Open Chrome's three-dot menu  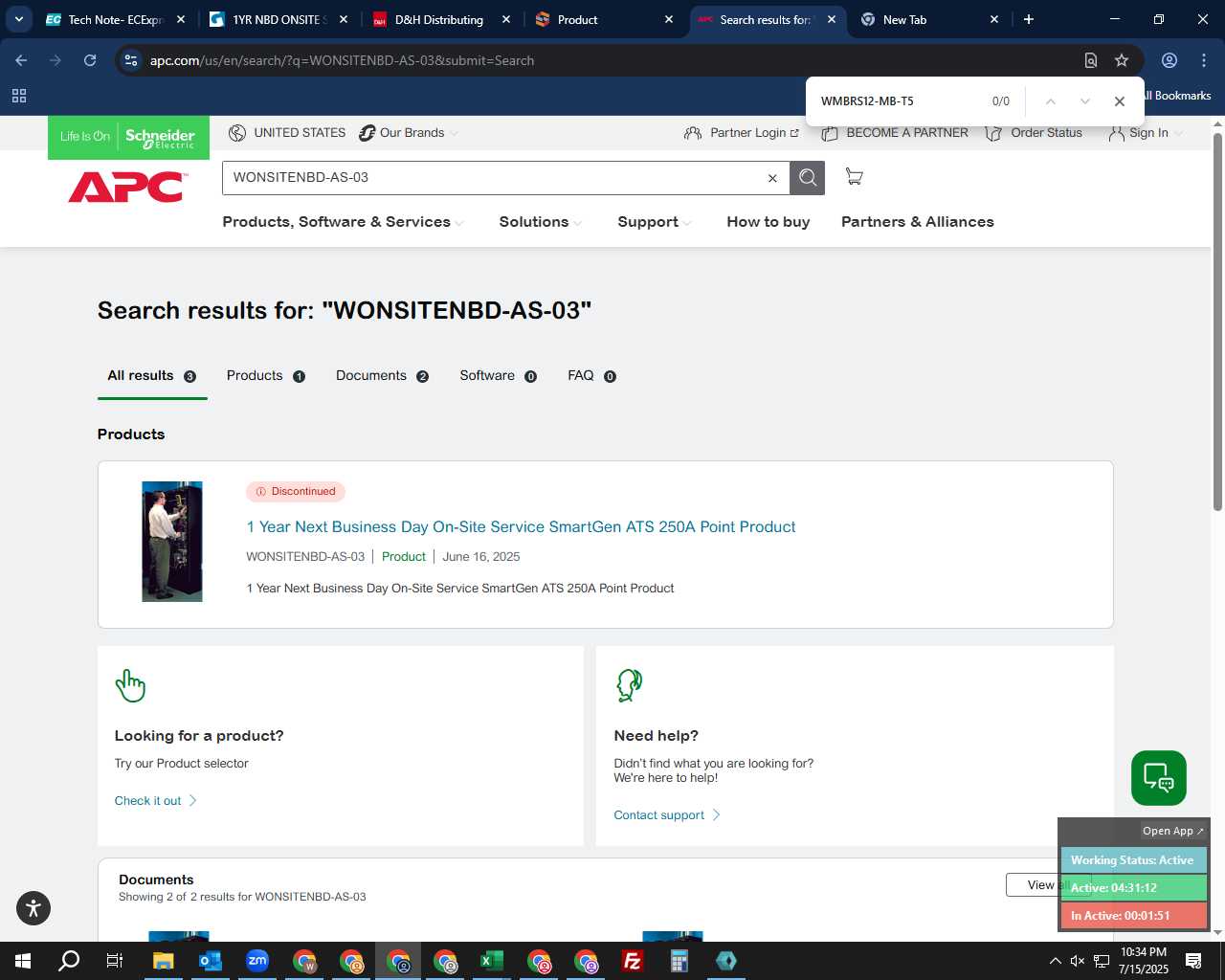pyautogui.click(x=1204, y=60)
